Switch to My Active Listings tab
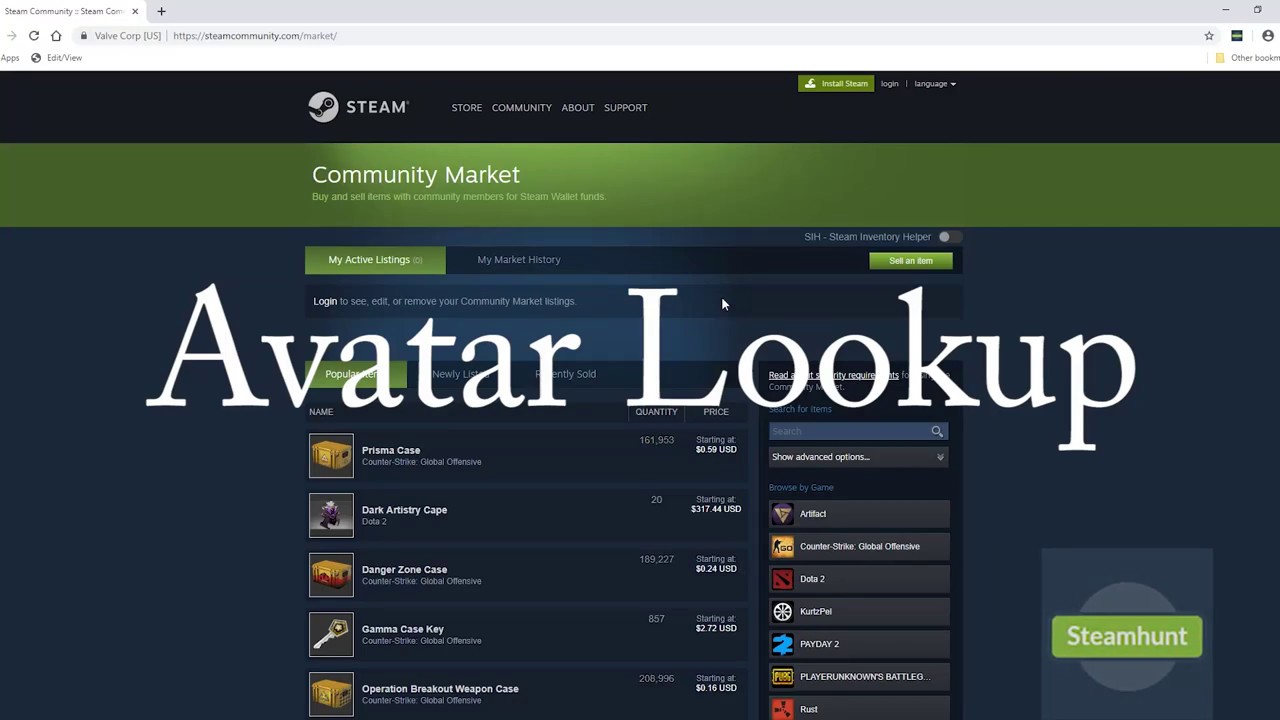The height and width of the screenshot is (720, 1280). tap(375, 260)
